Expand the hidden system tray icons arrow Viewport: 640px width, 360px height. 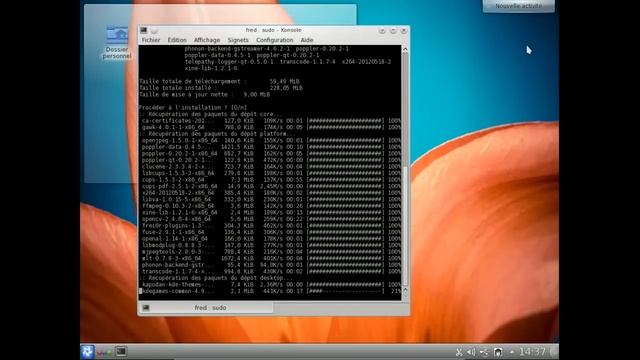click(511, 352)
